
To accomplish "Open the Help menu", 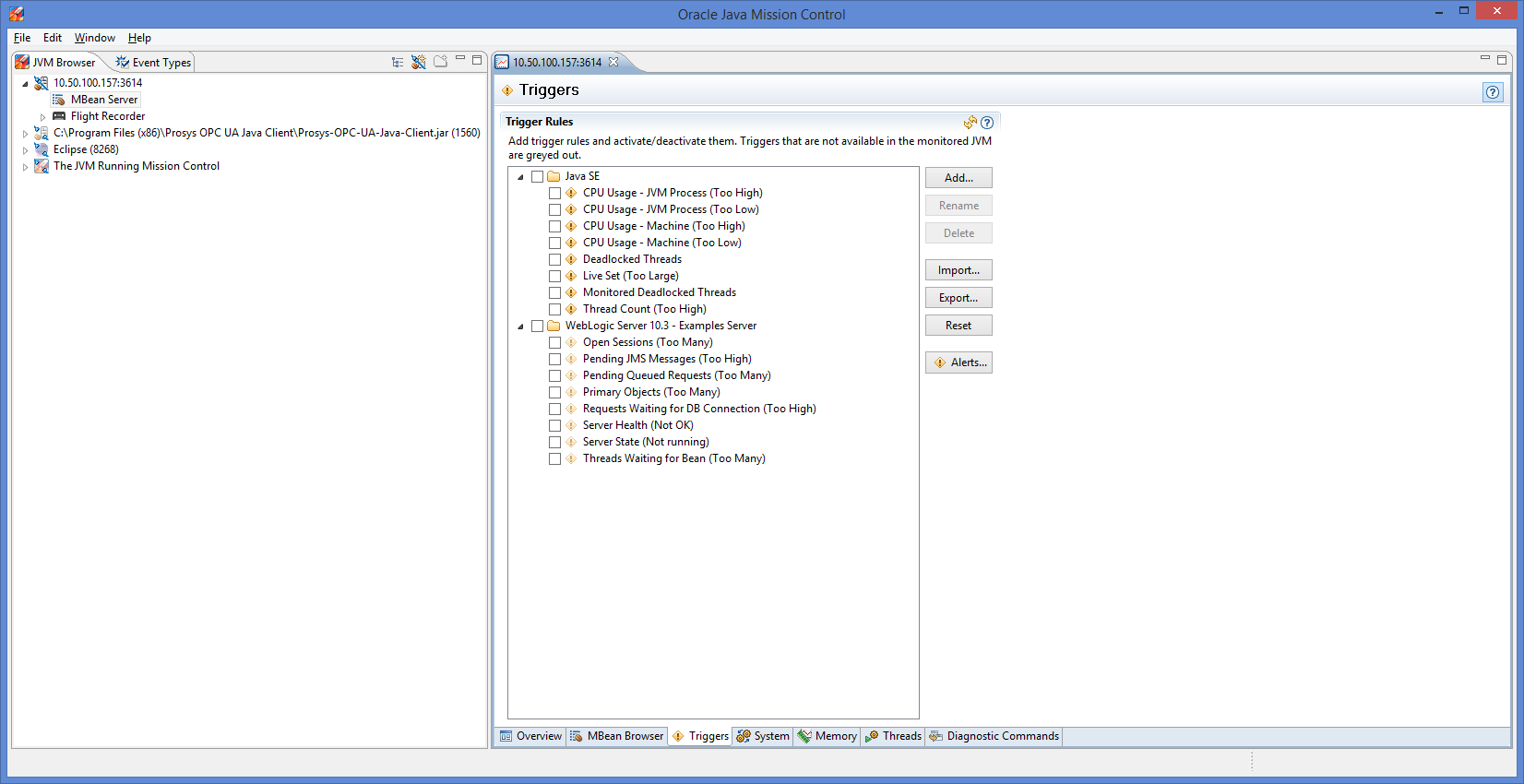I will 139,38.
